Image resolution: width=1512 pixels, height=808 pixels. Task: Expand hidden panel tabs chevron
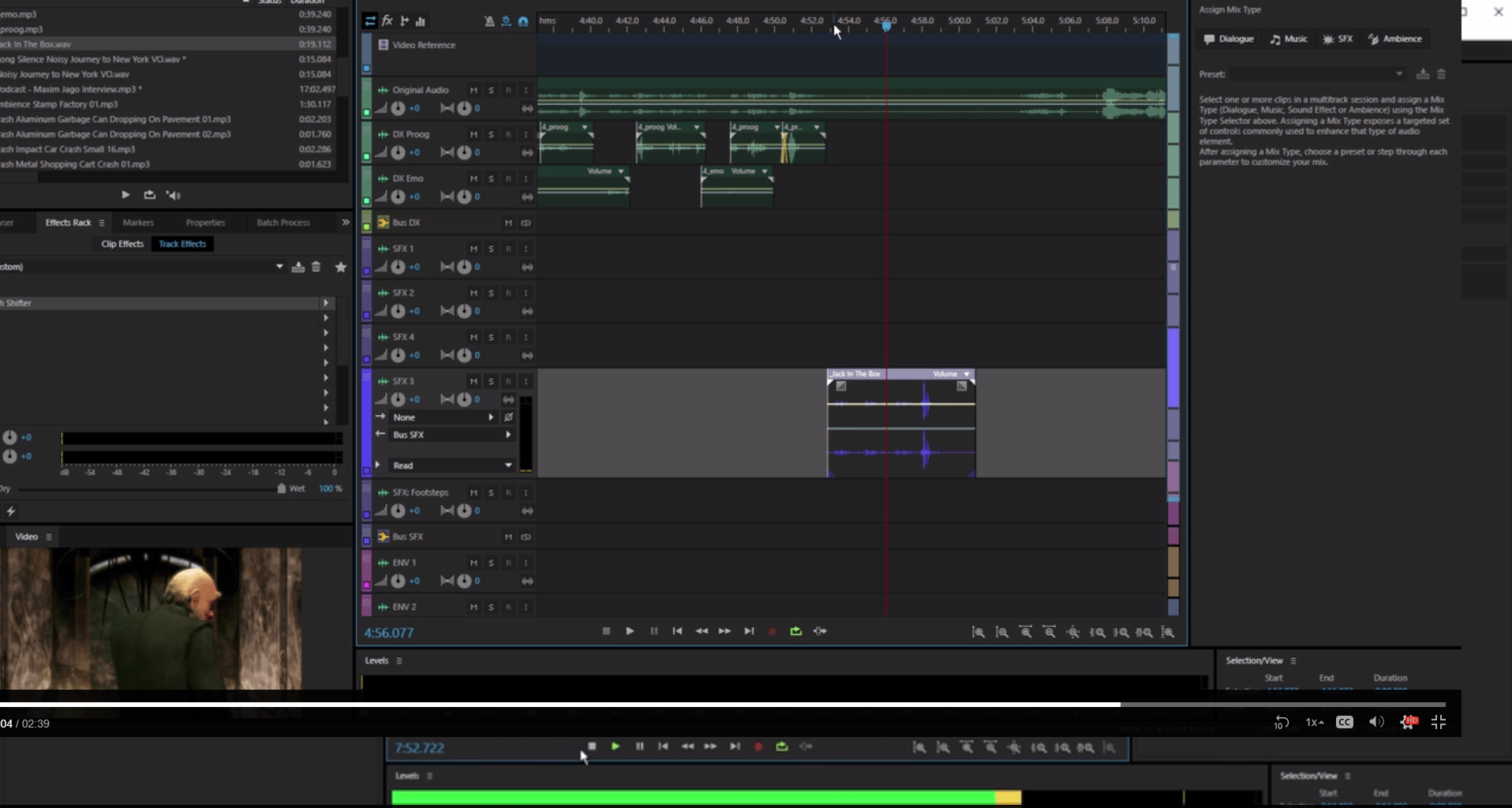tap(345, 223)
